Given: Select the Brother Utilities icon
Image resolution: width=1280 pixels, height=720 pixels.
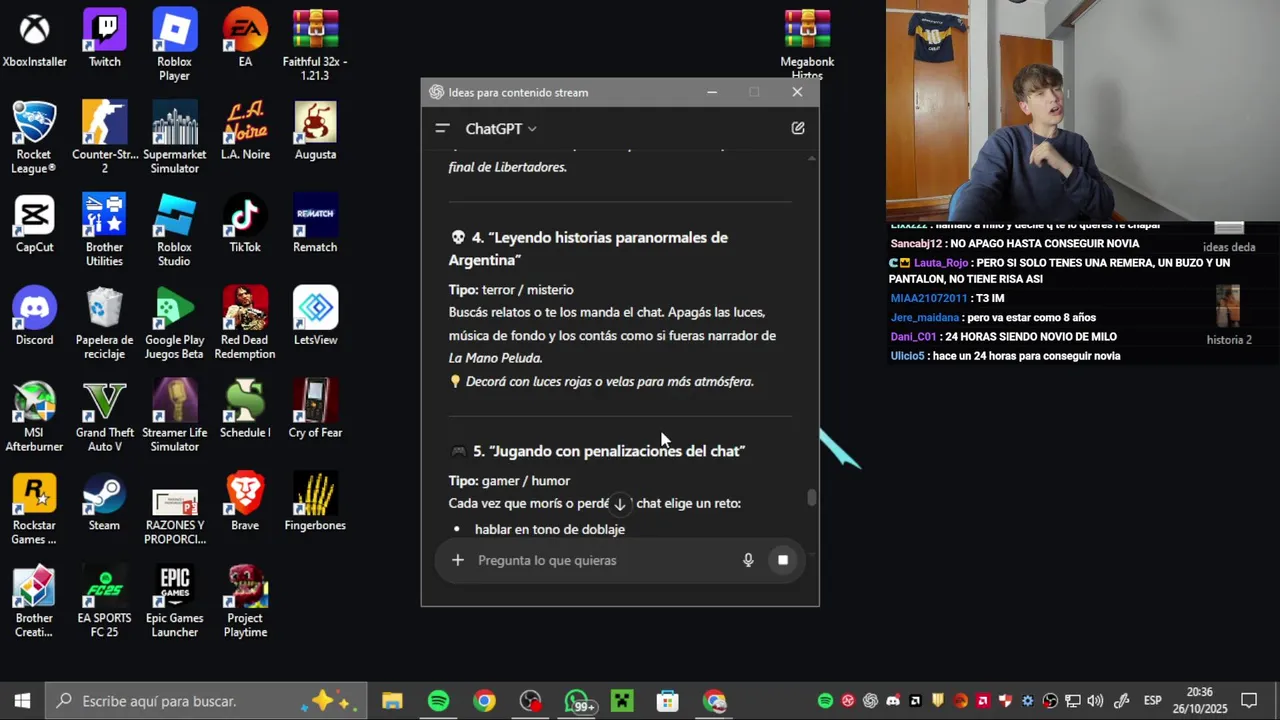Looking at the screenshot, I should (105, 231).
